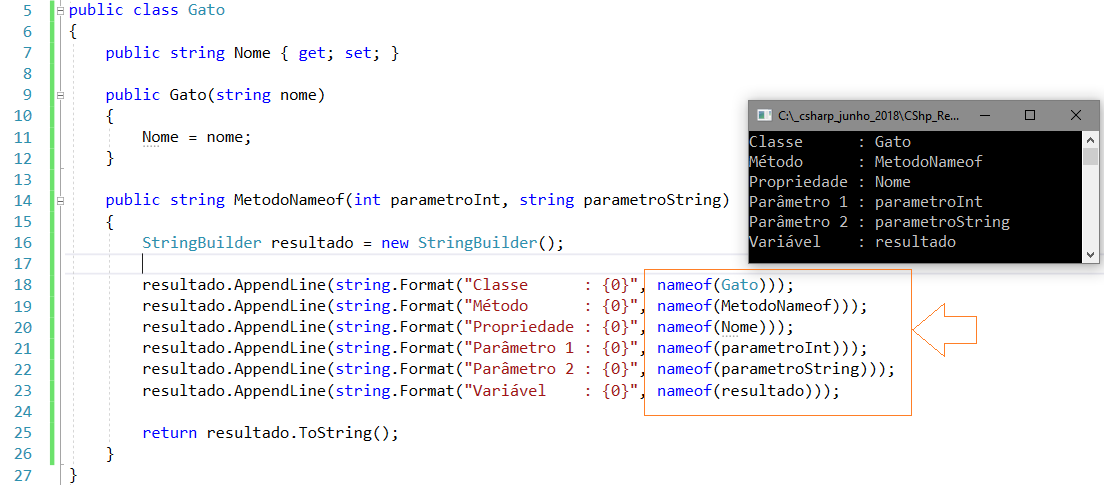The image size is (1105, 485).
Task: Click parametroInt parameter in the method signature
Action: tap(445, 201)
